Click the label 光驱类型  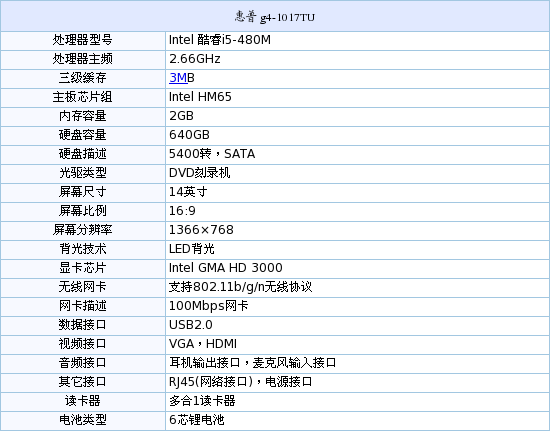point(82,173)
